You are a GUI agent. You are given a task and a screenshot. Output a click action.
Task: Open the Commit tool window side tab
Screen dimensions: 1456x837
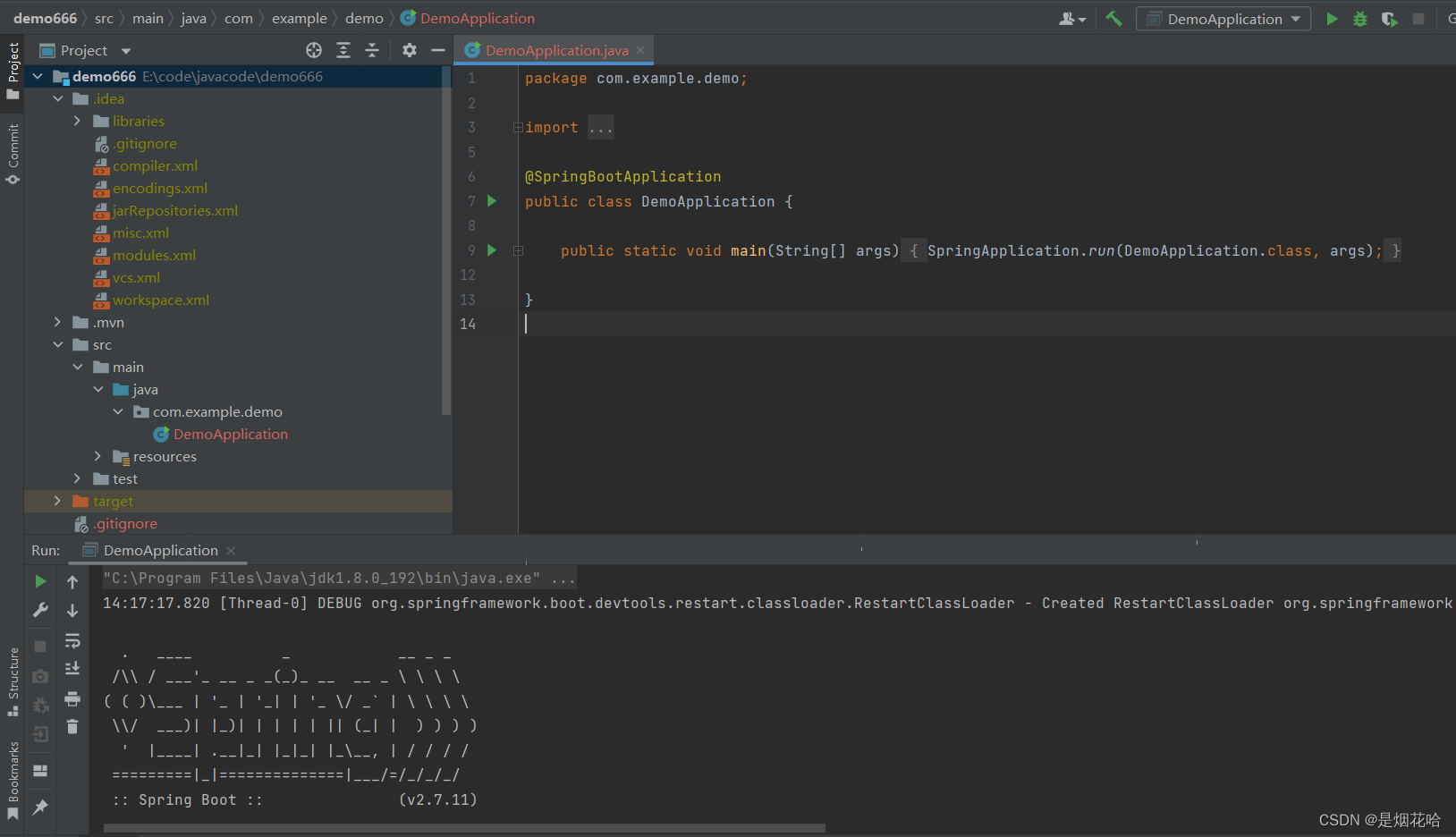tap(13, 154)
